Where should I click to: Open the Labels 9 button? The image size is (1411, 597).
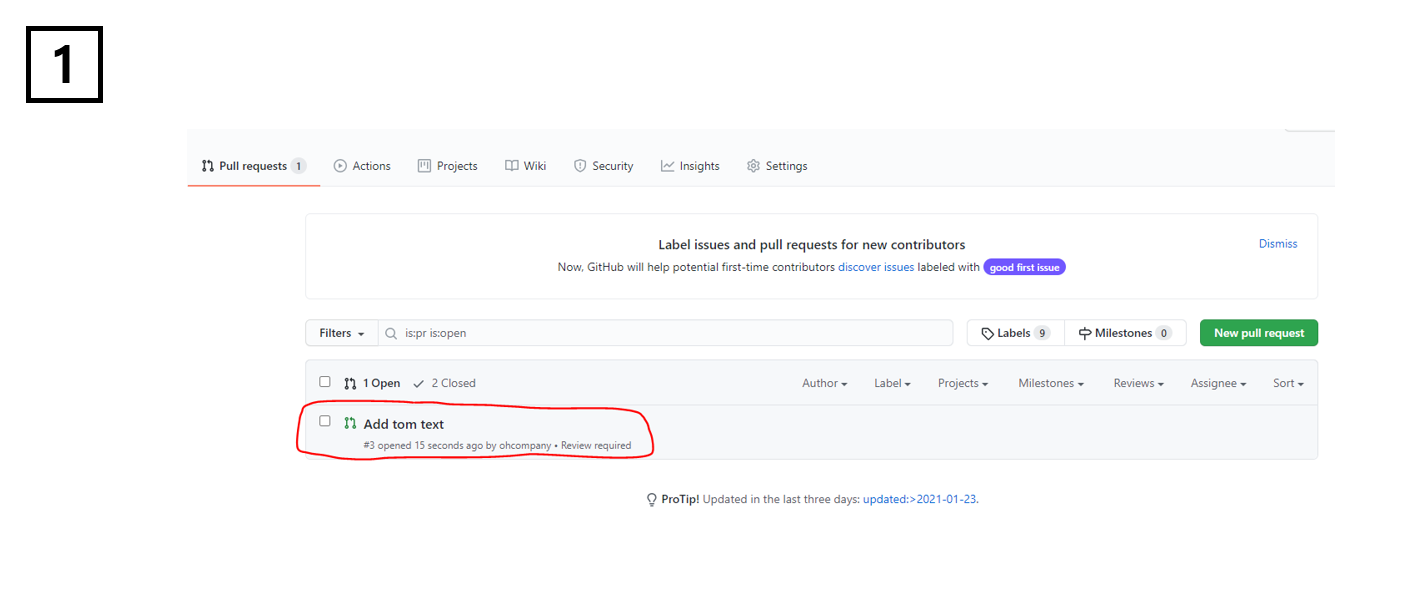click(1016, 333)
